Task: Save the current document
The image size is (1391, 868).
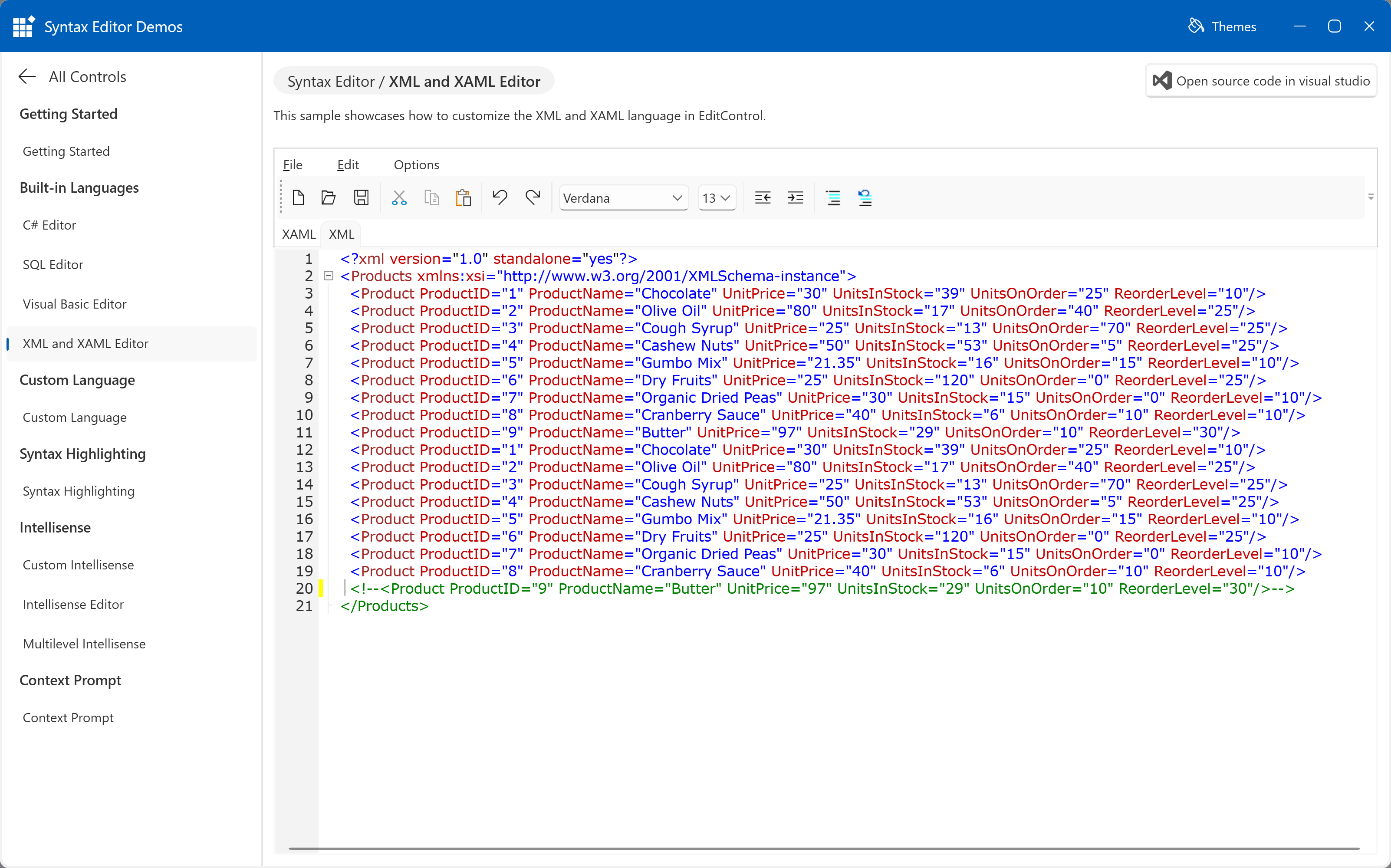Action: pyautogui.click(x=361, y=197)
